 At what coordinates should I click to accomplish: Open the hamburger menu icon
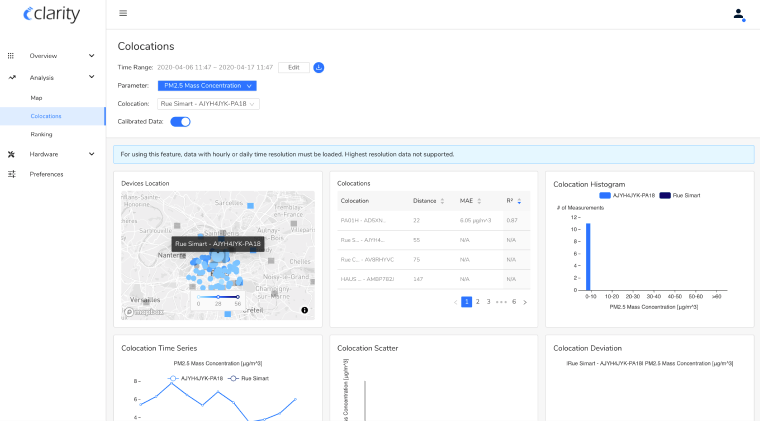[123, 14]
